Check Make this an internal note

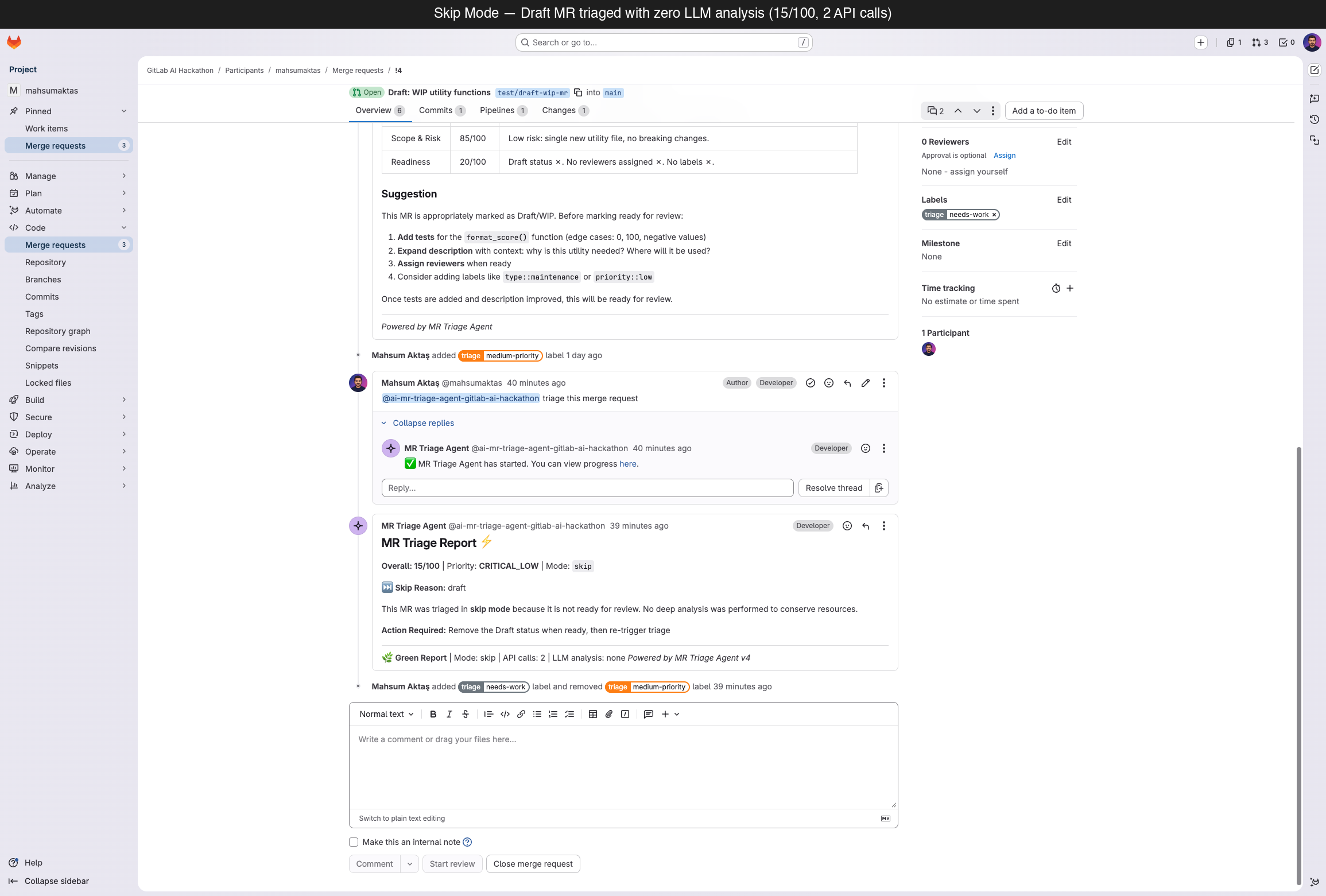tap(354, 842)
